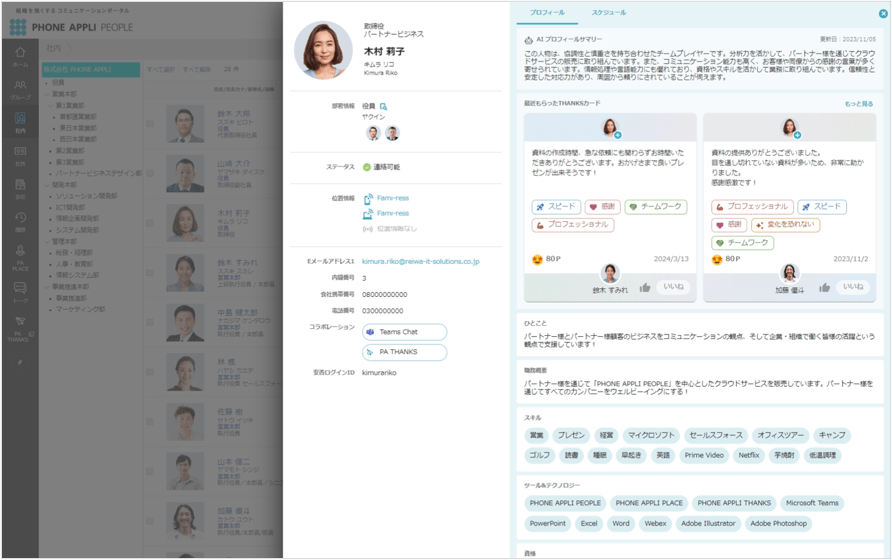Tick the checkbox beside 山崎 大介

pos(150,173)
